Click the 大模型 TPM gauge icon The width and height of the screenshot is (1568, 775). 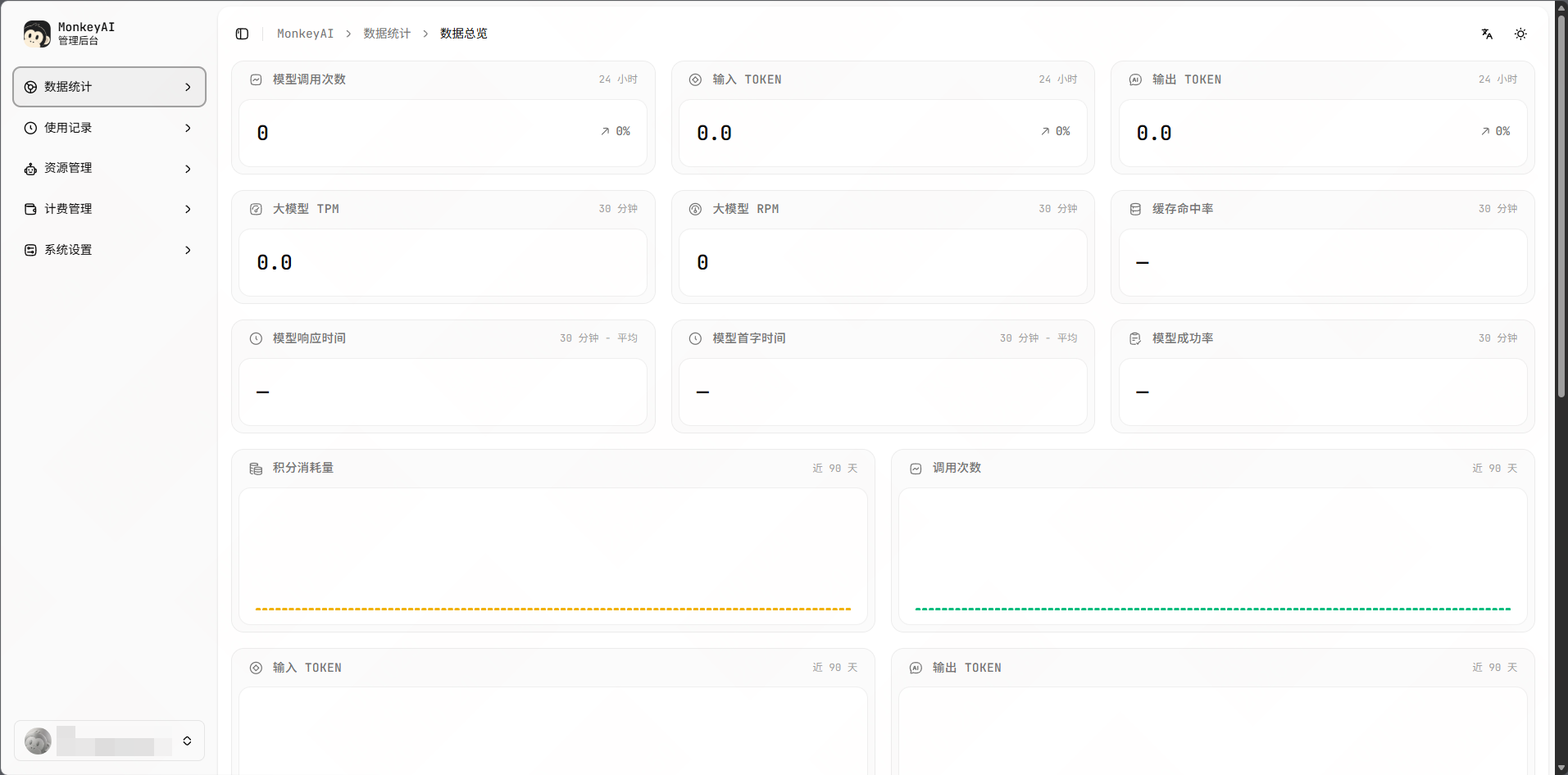click(256, 209)
